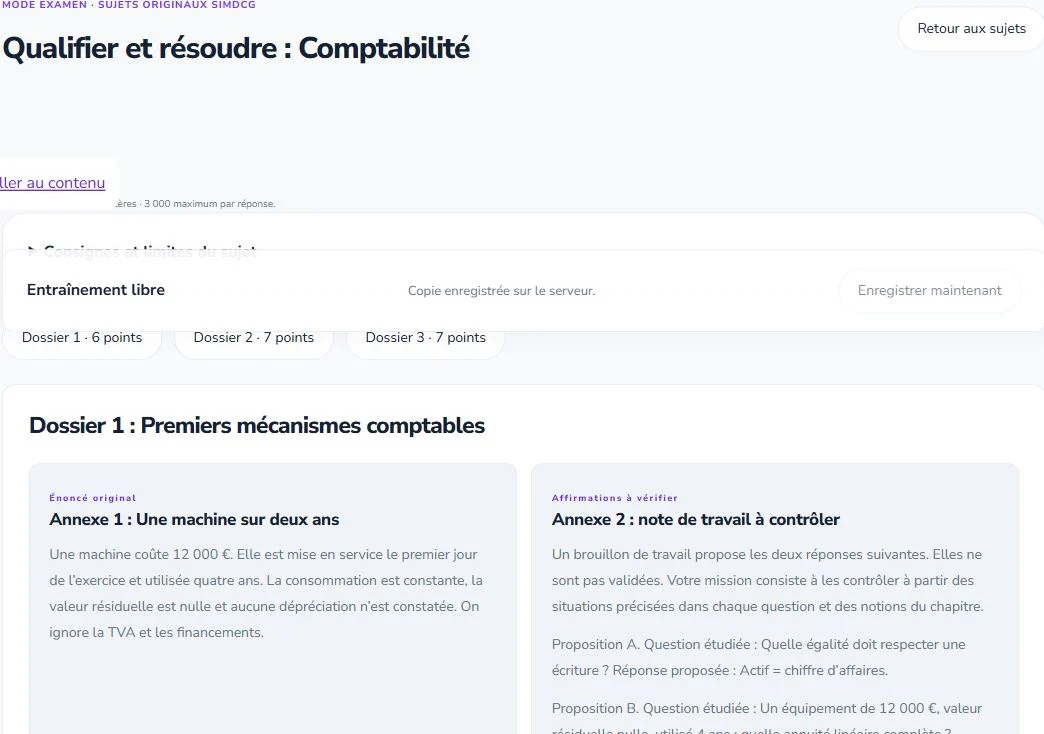This screenshot has width=1044, height=734.
Task: Click Enregistrer maintenant button
Action: pos(929,290)
